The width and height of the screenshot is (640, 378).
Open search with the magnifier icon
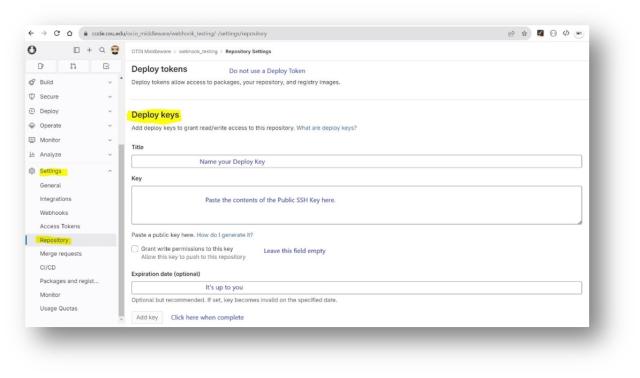(102, 50)
